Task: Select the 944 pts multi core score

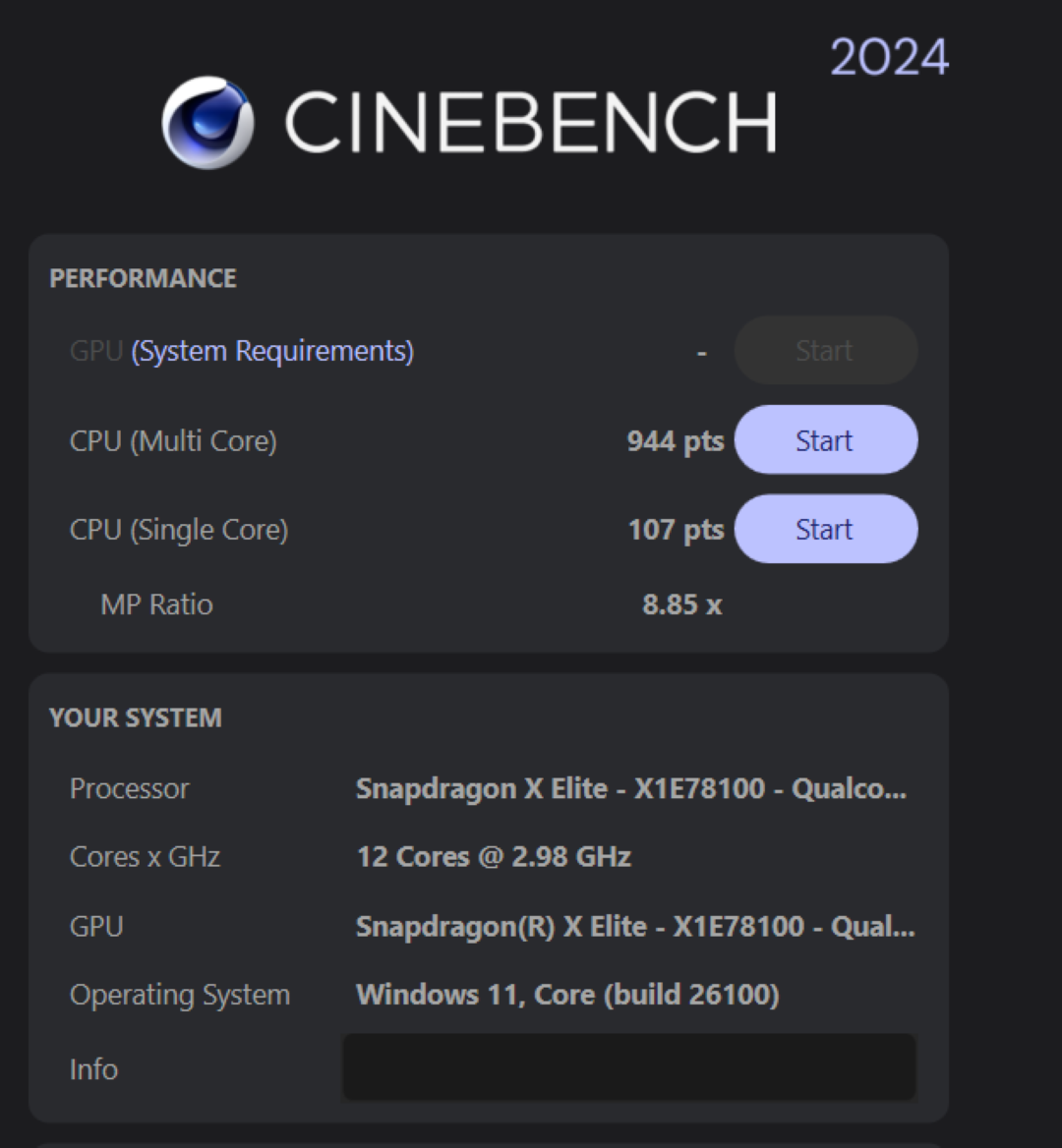Action: [x=675, y=441]
